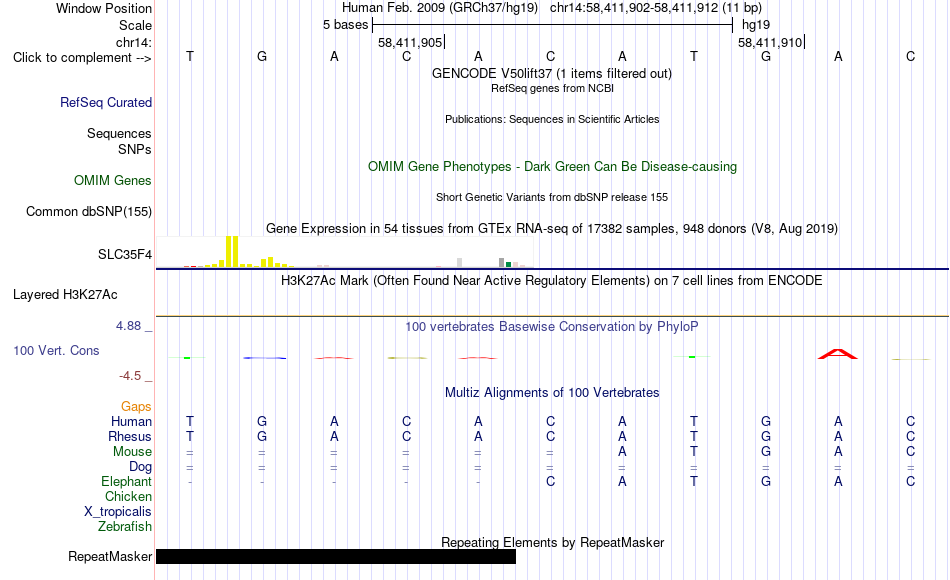The height and width of the screenshot is (580, 950).
Task: Click the SLC35F4 gene expression label
Action: click(125, 255)
